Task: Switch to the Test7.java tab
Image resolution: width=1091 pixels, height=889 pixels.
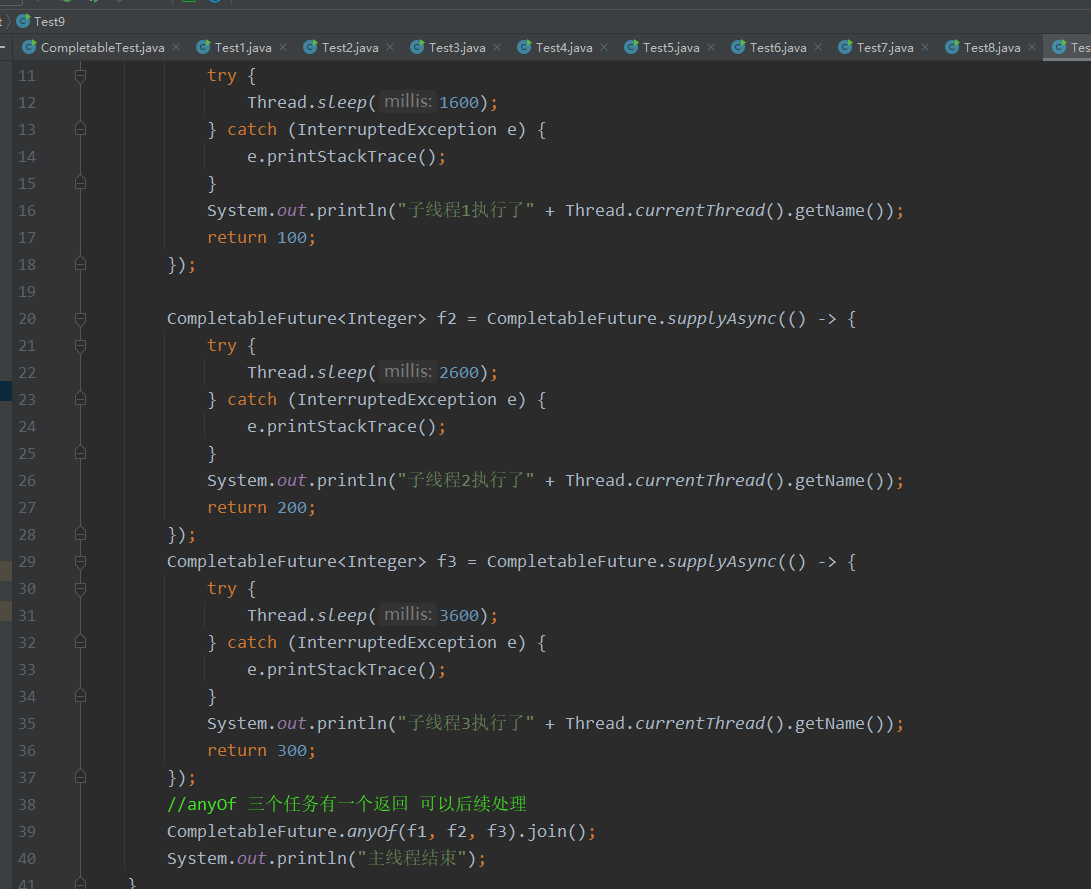Action: coord(885,47)
